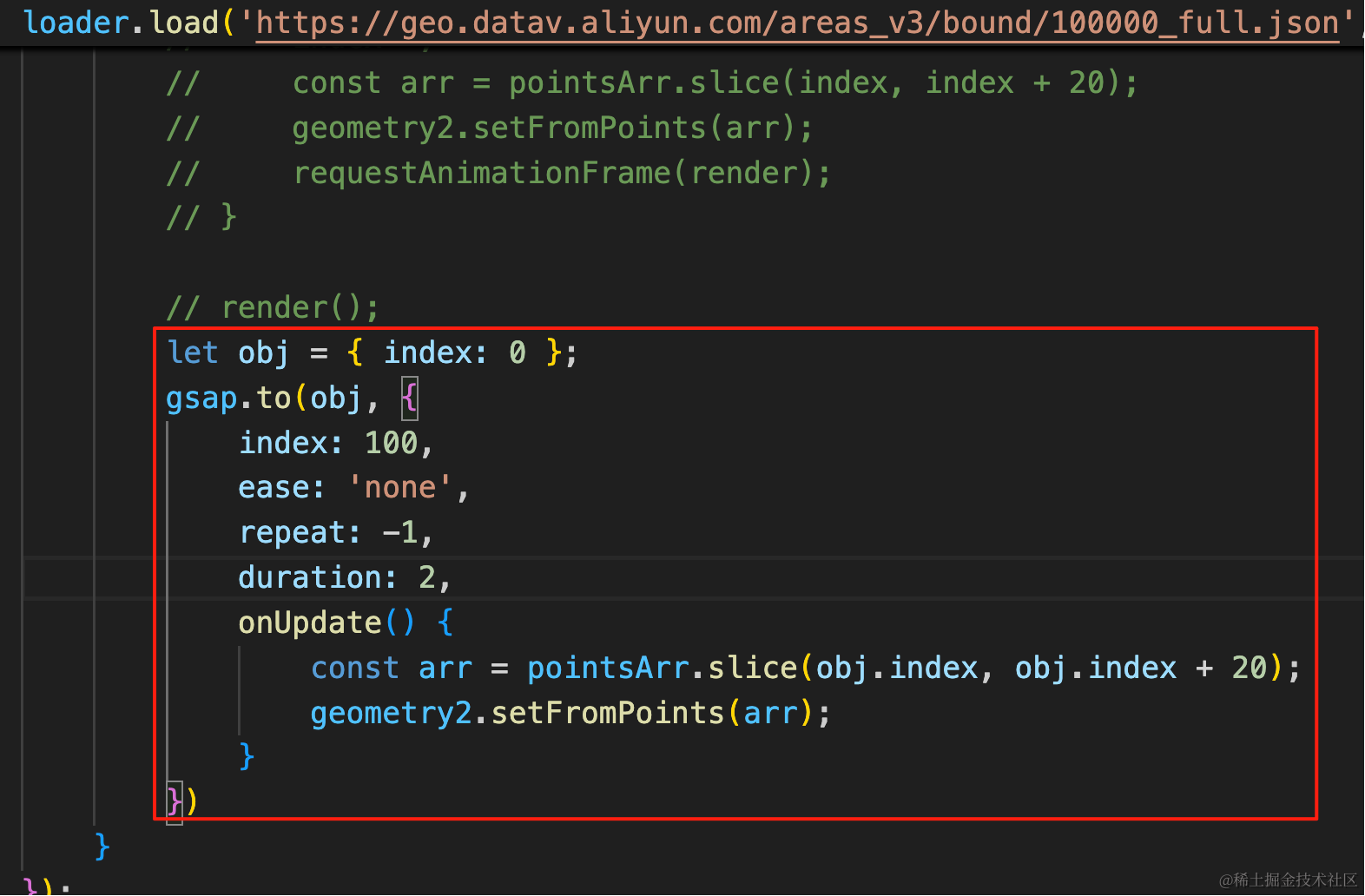Click the 'onUpdate' method name

[x=310, y=623]
